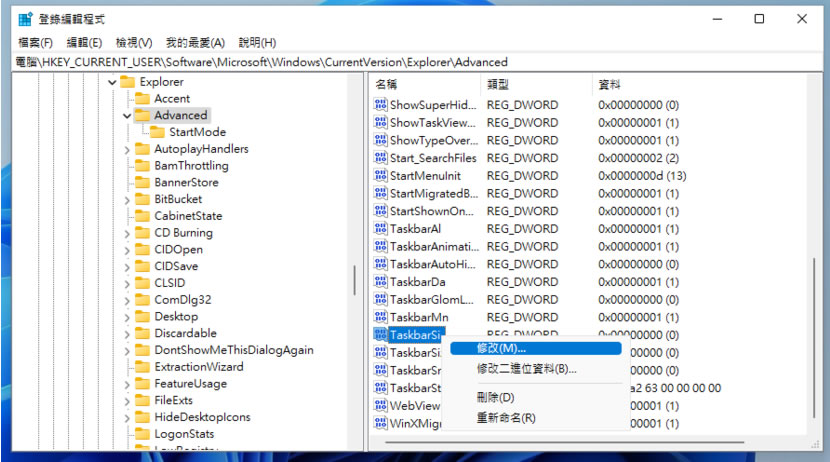The image size is (830, 462).
Task: Click the Registry Editor app icon in title bar
Action: 25,19
